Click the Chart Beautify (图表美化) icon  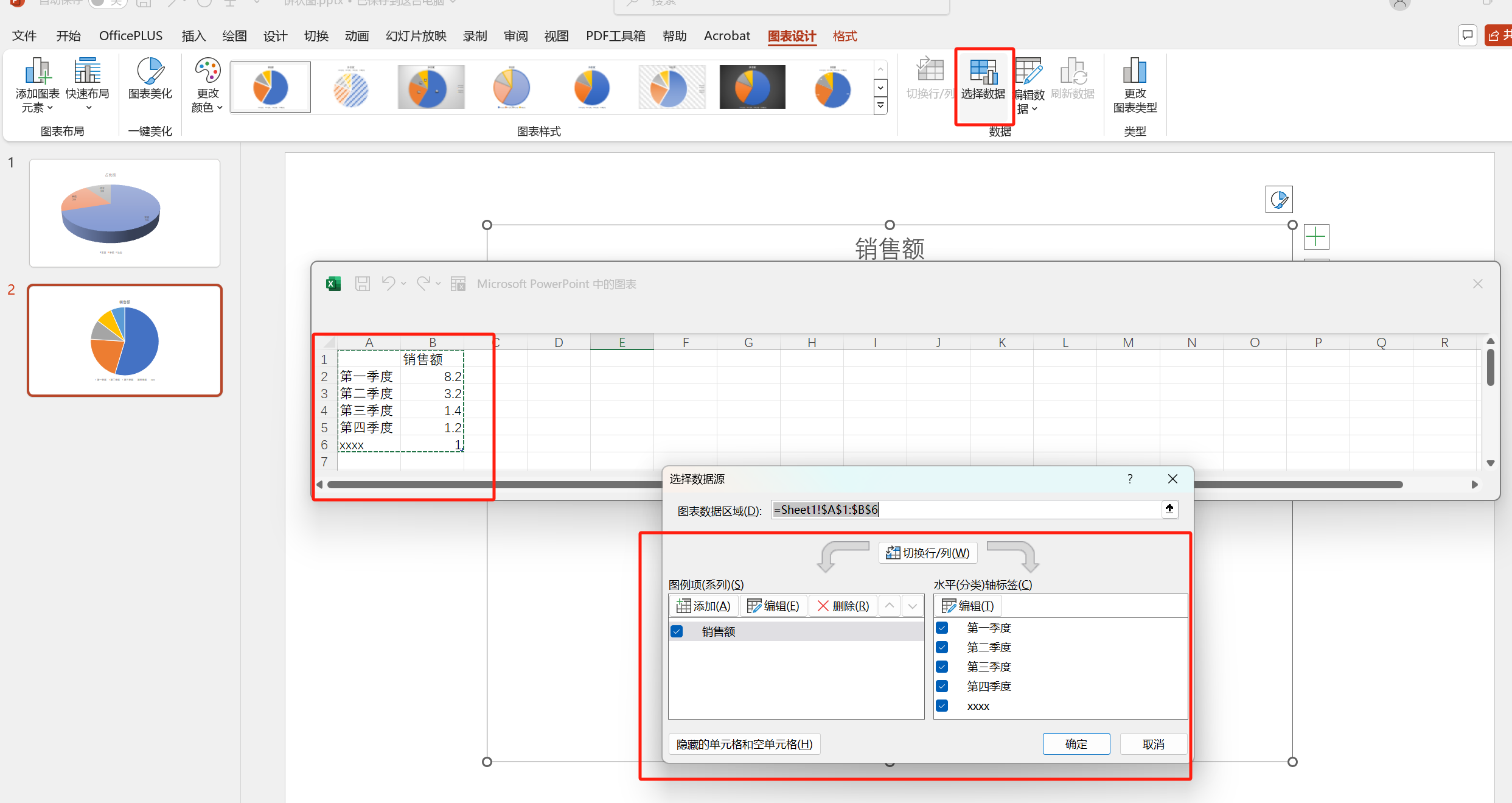click(150, 79)
